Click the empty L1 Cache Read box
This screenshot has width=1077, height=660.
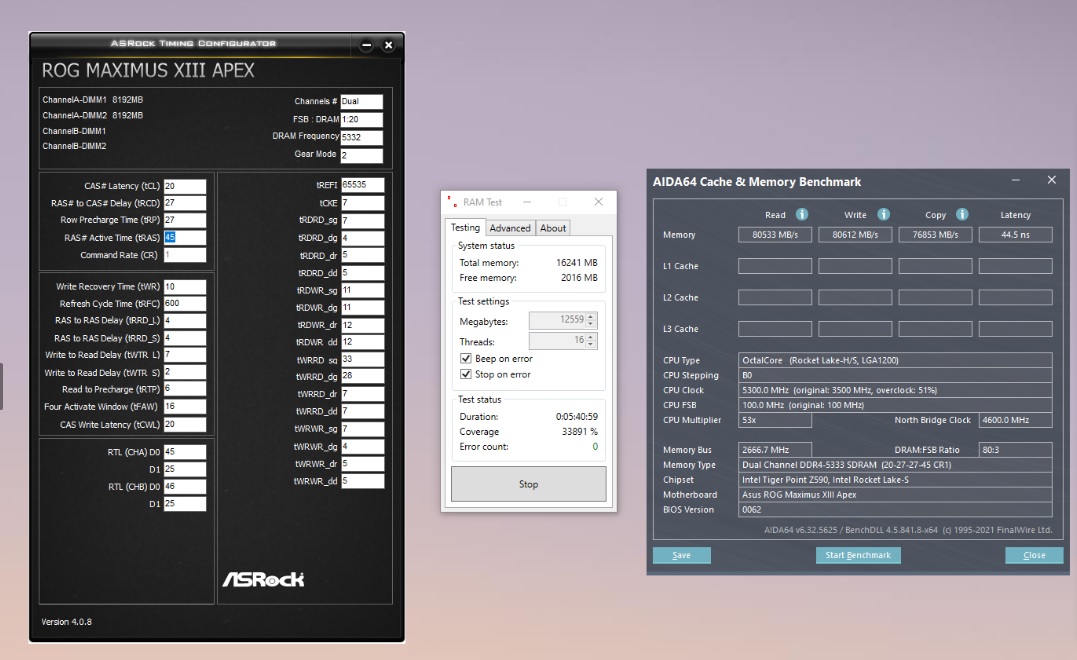pyautogui.click(x=775, y=266)
